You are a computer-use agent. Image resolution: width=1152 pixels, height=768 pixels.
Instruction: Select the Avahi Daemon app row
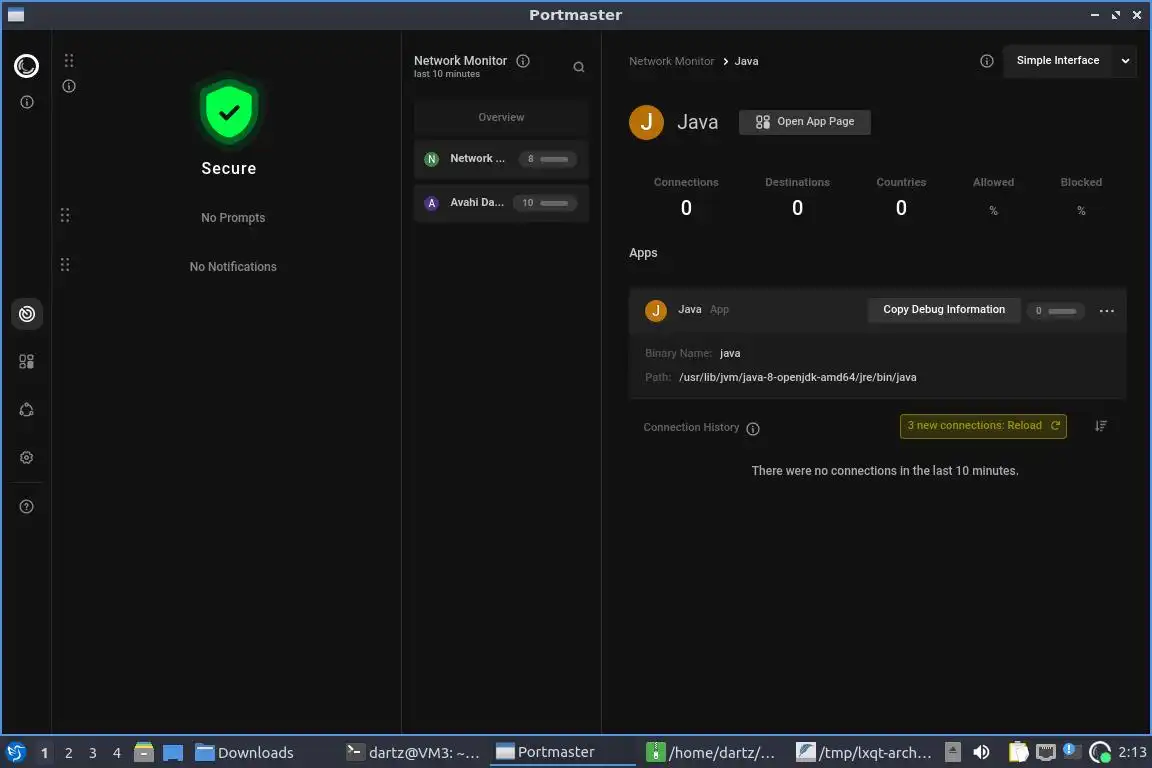[501, 203]
